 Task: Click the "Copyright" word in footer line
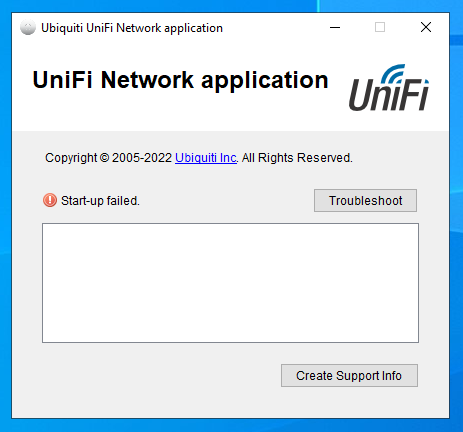(x=71, y=158)
